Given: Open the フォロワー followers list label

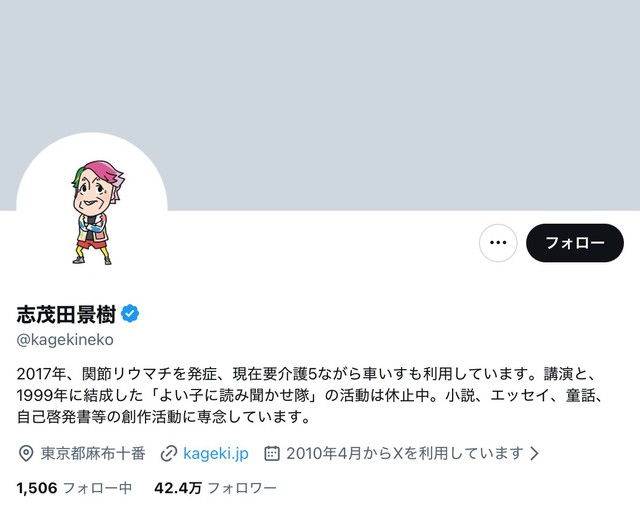Looking at the screenshot, I should click(x=242, y=488).
